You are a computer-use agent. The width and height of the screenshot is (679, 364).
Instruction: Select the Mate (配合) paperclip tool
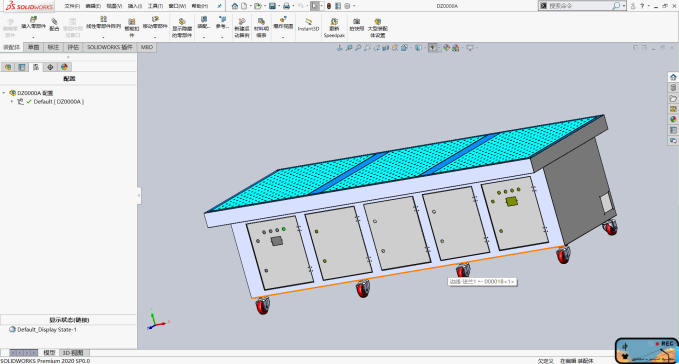pos(54,25)
